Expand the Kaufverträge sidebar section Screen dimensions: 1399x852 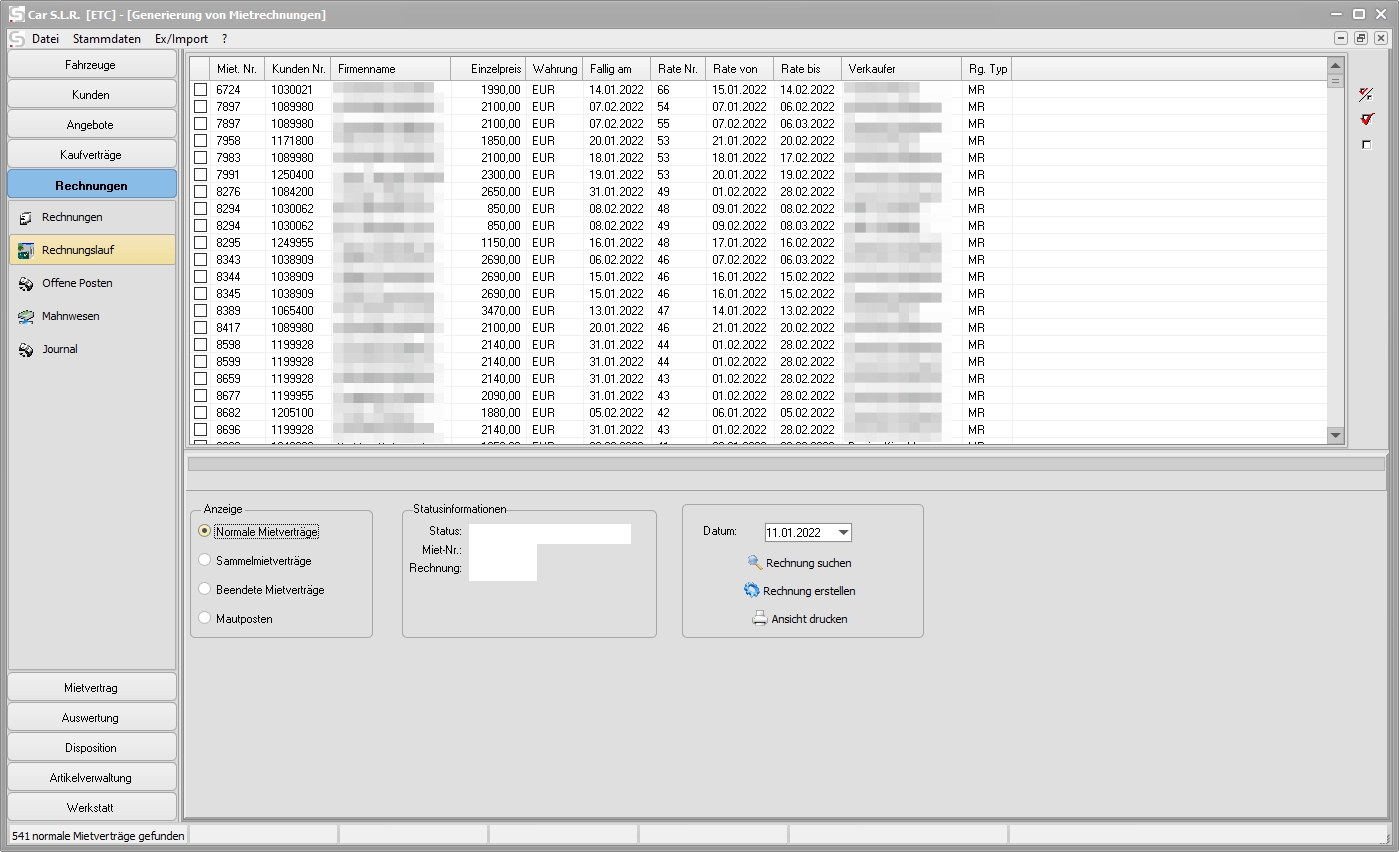tap(92, 155)
